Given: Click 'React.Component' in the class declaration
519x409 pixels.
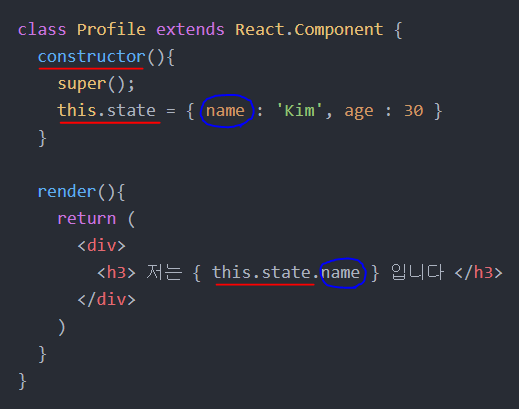Looking at the screenshot, I should [309, 30].
